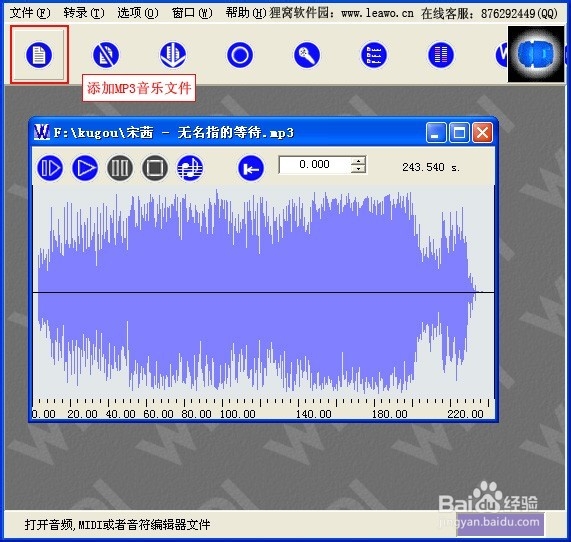Open audio file with the document icon
Viewport: 571px width, 542px height.
pos(39,55)
